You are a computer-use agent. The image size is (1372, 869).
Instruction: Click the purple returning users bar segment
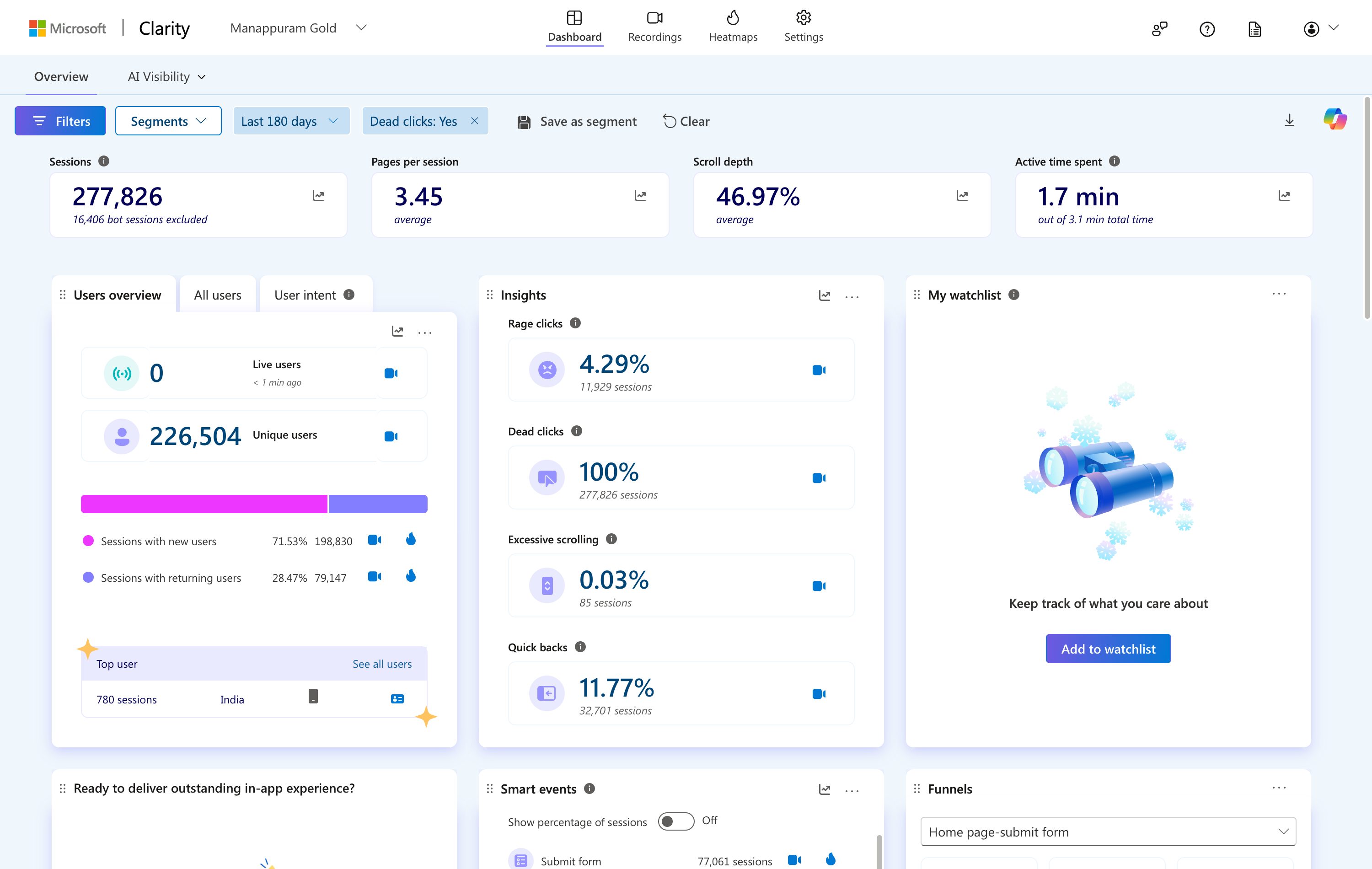coord(378,504)
